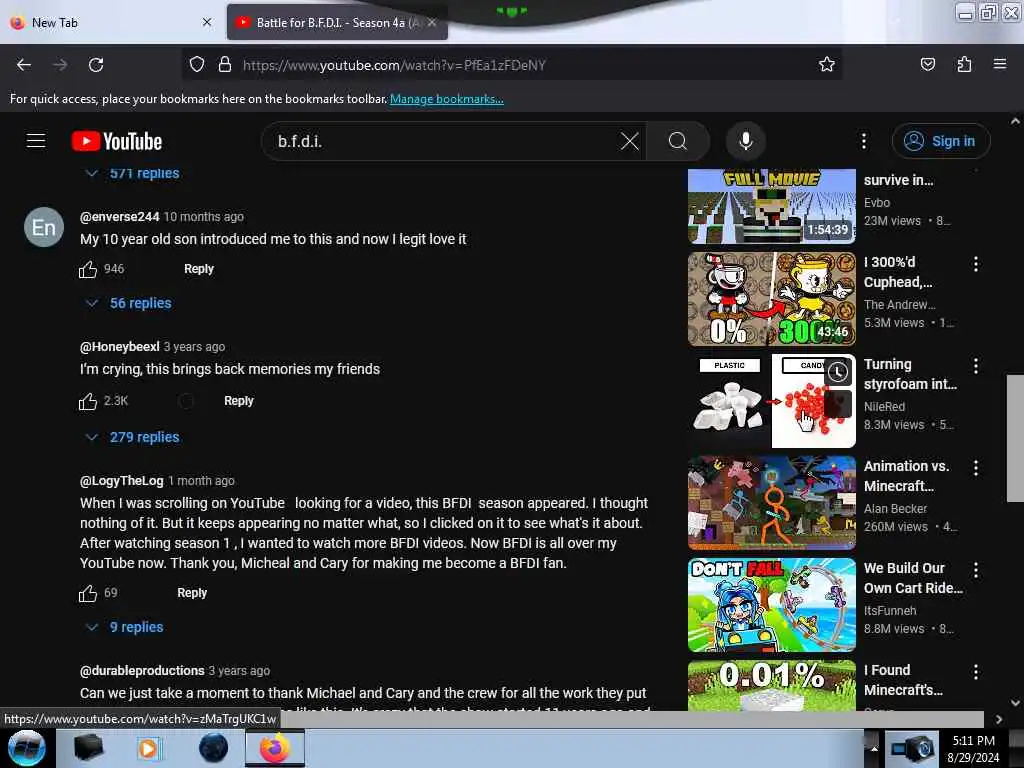Bookmark page with star icon
1024x768 pixels.
point(827,65)
